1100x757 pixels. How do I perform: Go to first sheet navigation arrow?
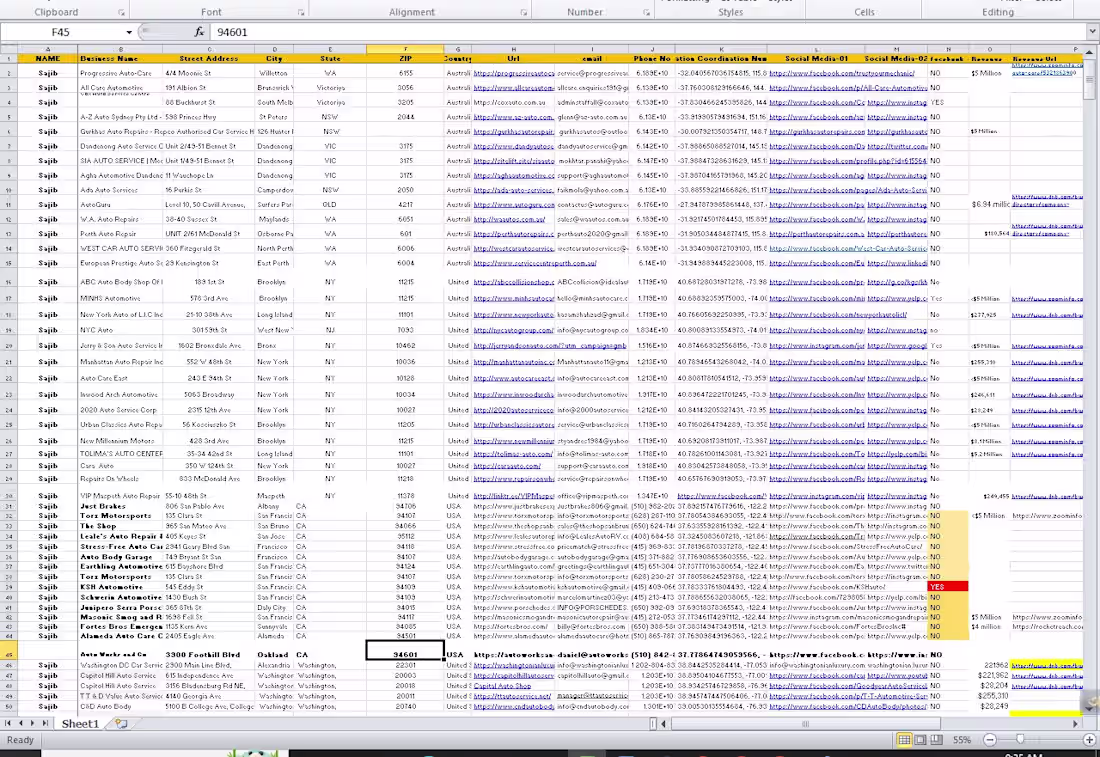click(x=8, y=723)
